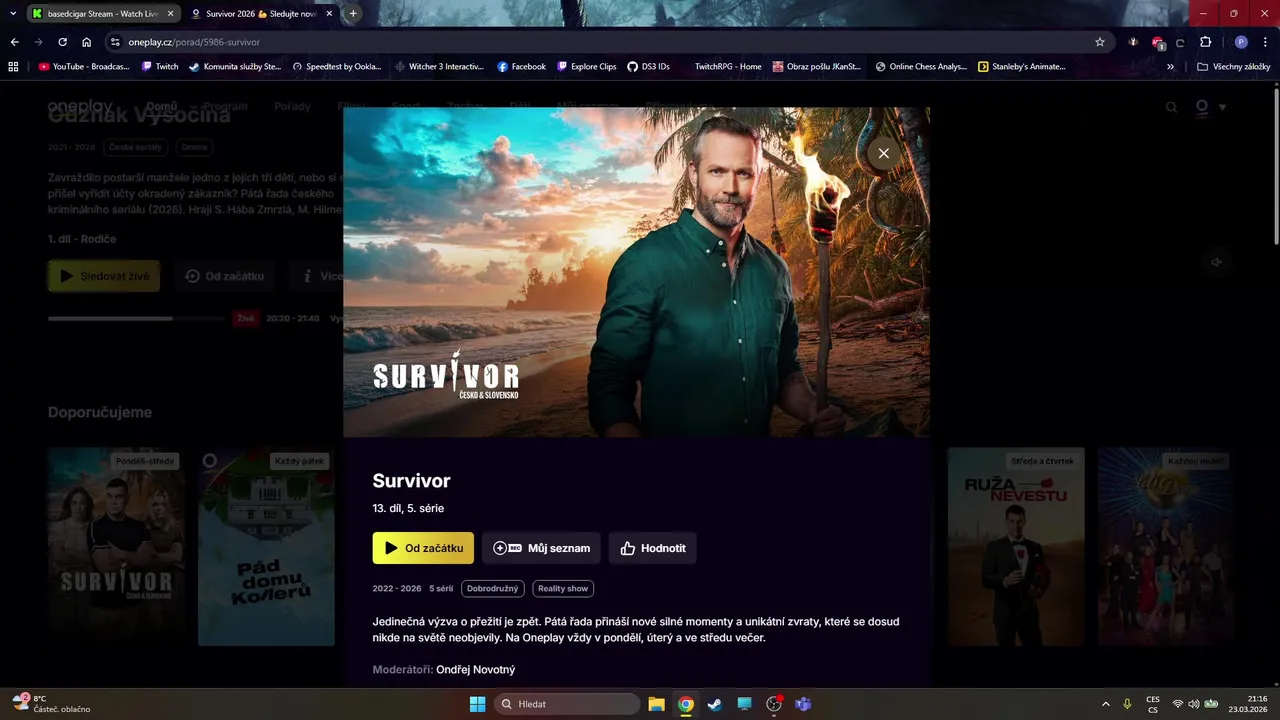This screenshot has width=1280, height=720.
Task: Open the Online Chess Analysis bookmark
Action: pyautogui.click(x=921, y=67)
